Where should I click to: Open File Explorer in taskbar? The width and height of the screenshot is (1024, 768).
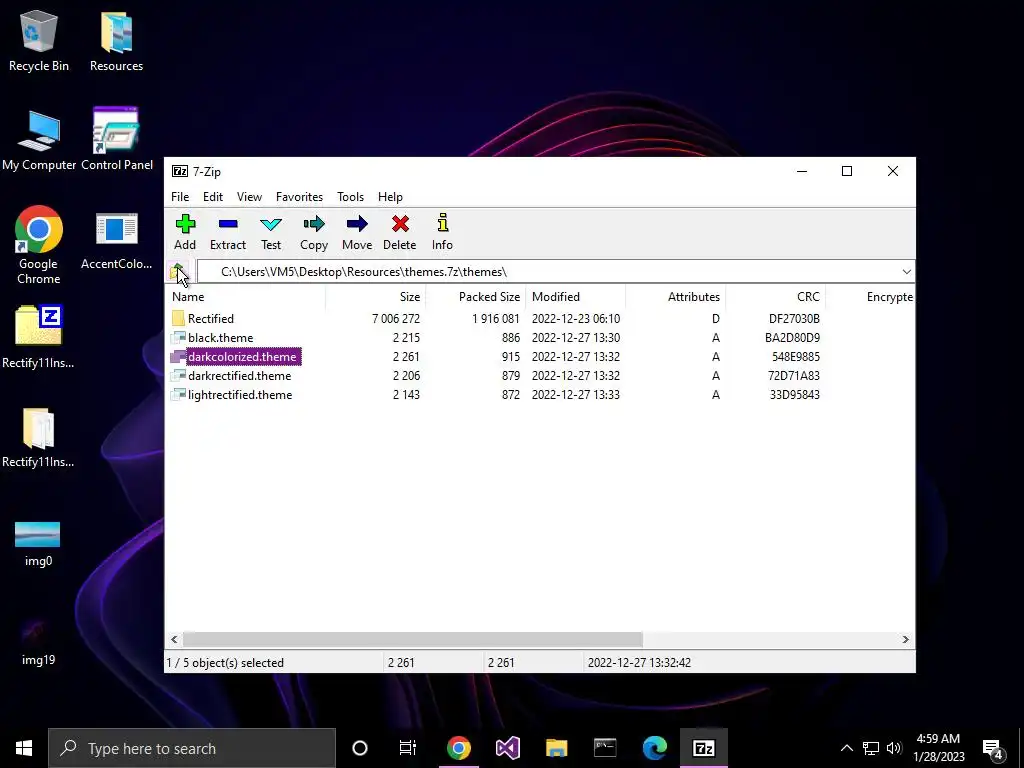(556, 748)
